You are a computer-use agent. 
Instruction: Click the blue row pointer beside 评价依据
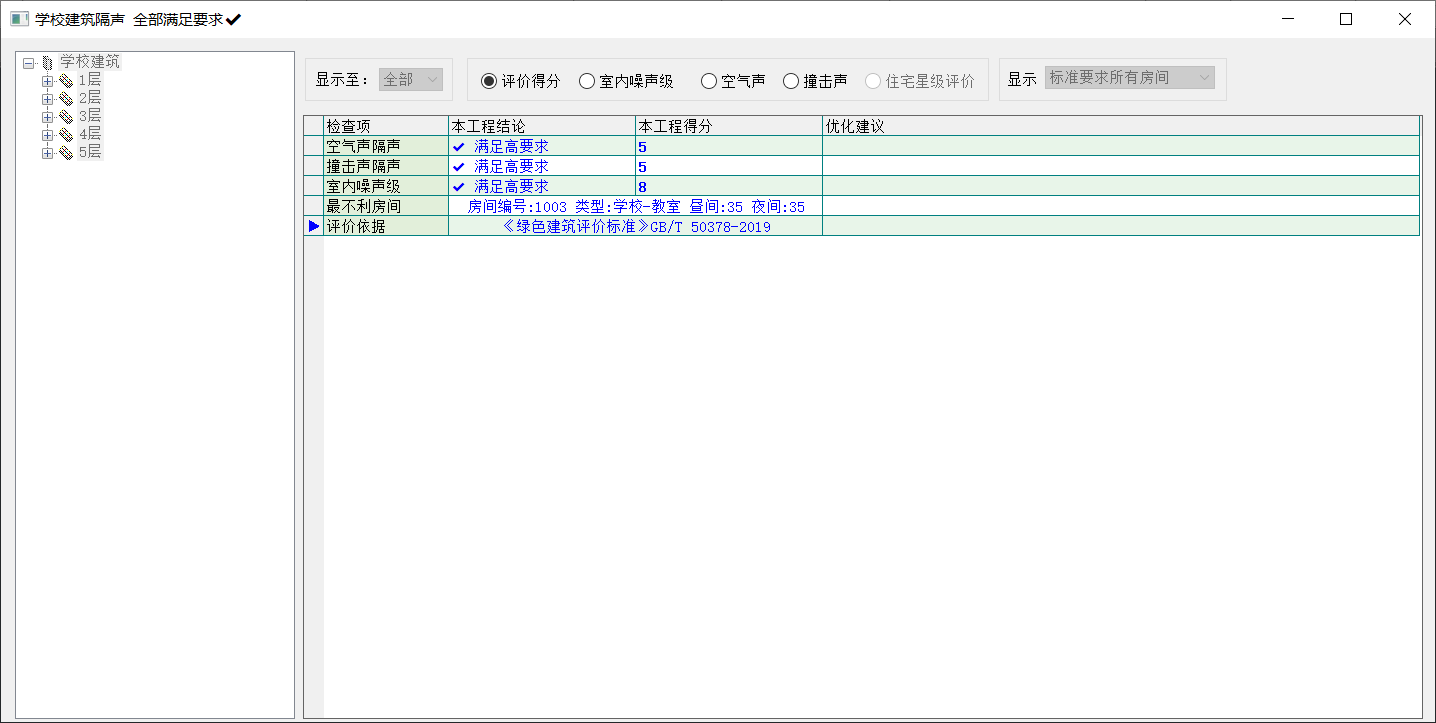pyautogui.click(x=314, y=226)
